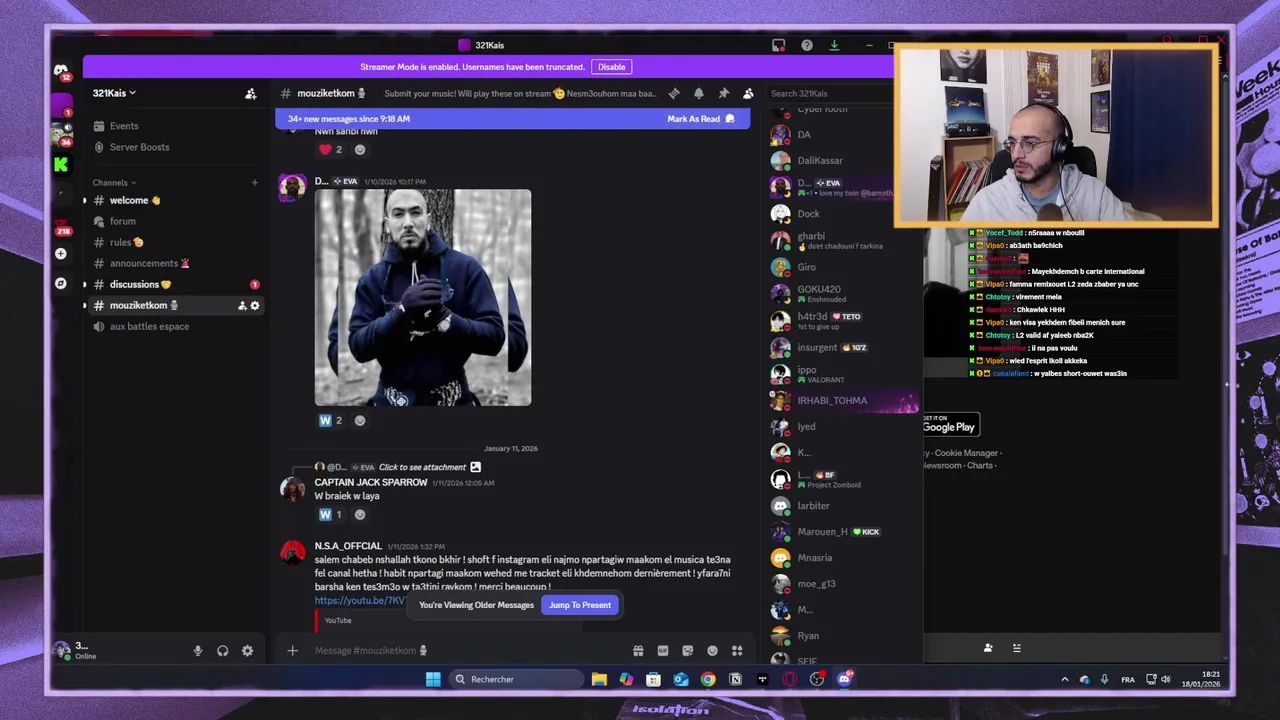Select the green K server icon
Viewport: 1280px width, 720px height.
point(61,165)
